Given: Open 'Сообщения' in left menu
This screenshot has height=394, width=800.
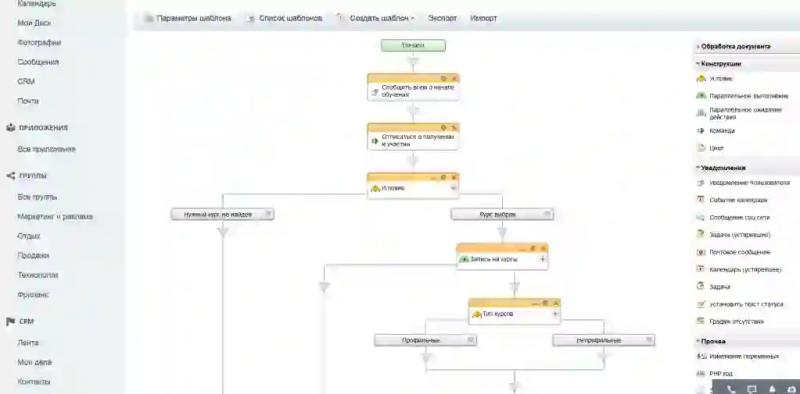Looking at the screenshot, I should tap(38, 62).
